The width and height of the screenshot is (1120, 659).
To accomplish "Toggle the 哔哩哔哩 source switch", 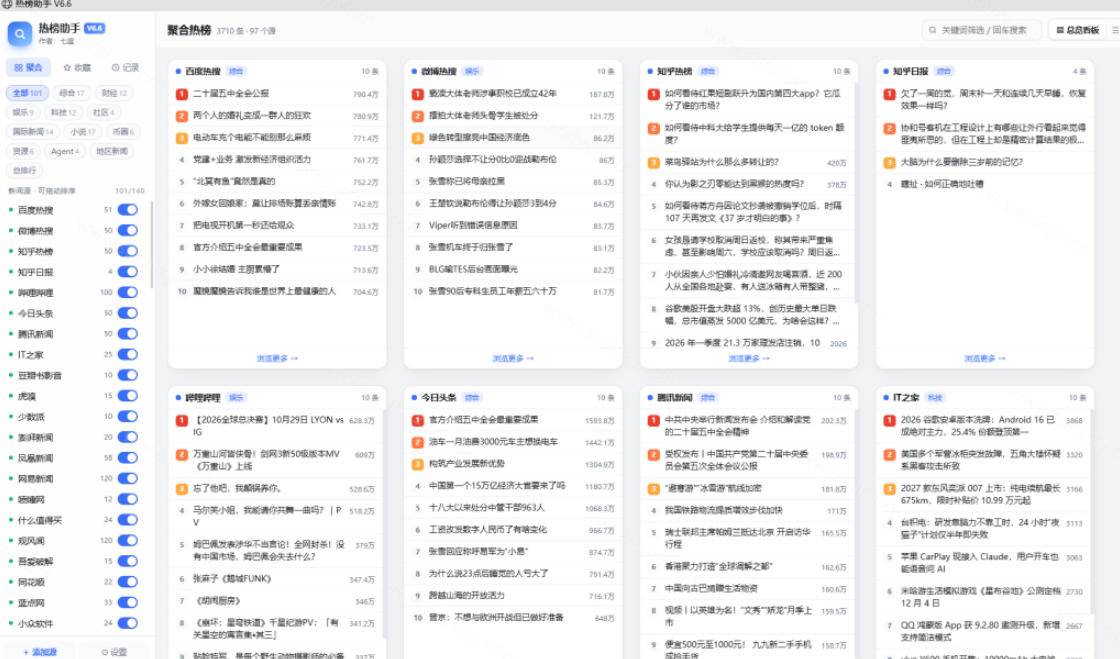I will click(128, 293).
